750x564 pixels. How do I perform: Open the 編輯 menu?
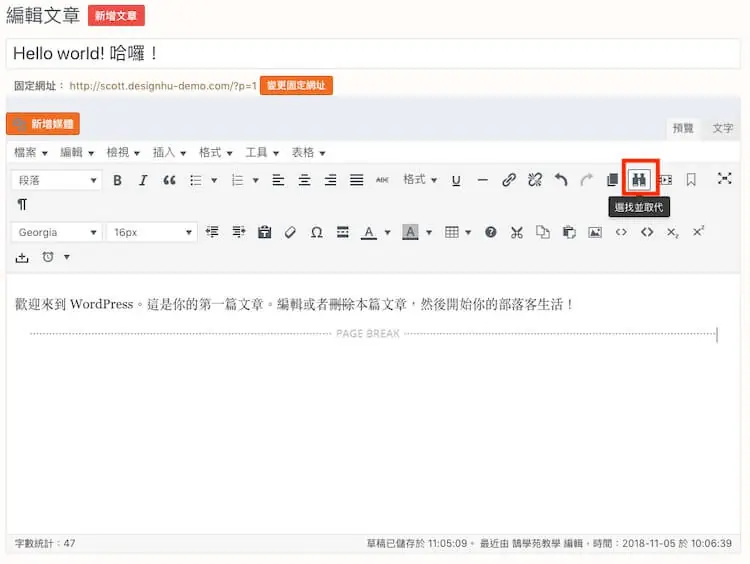coord(77,153)
